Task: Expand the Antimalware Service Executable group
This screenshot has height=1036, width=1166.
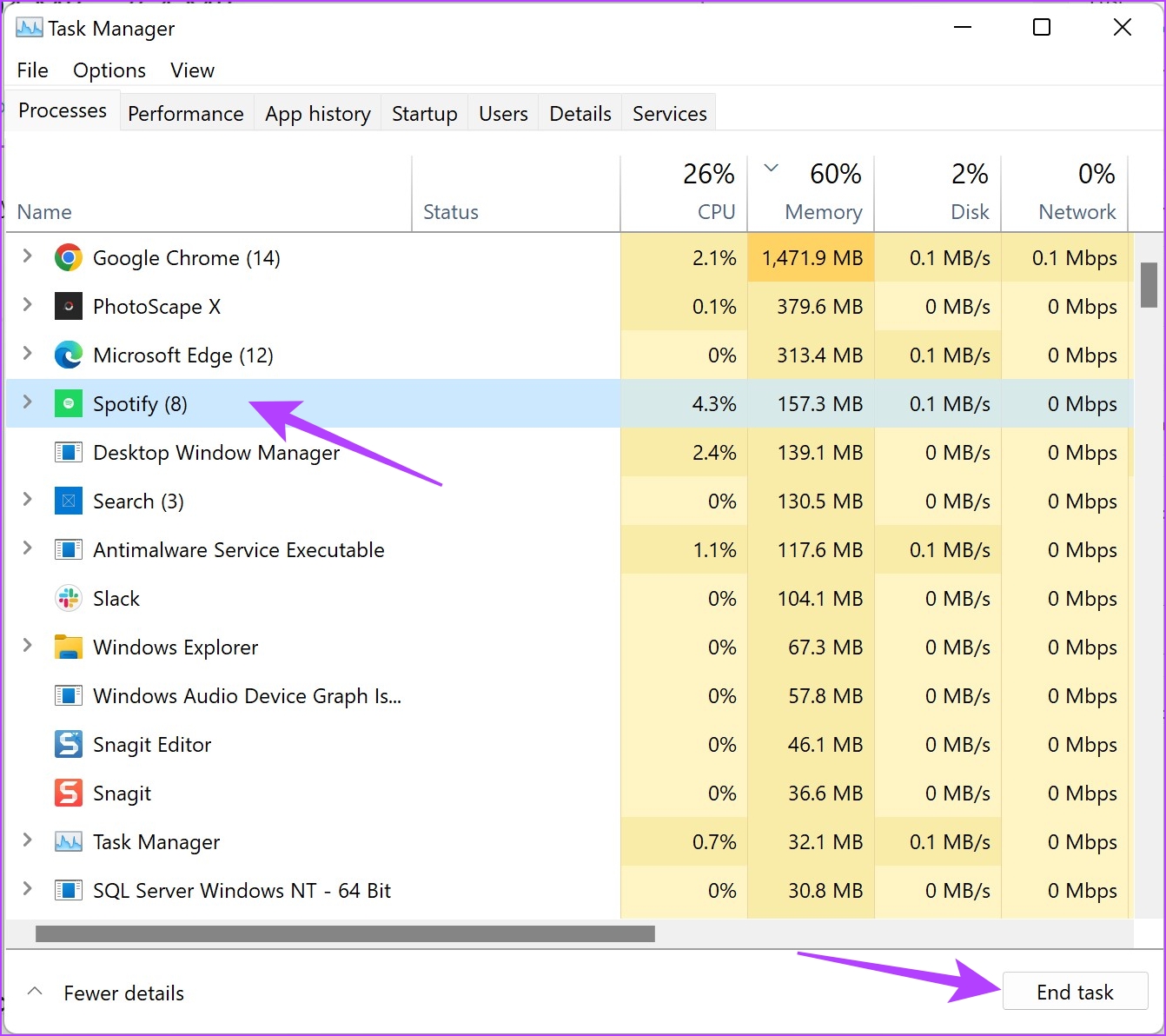Action: [x=27, y=548]
